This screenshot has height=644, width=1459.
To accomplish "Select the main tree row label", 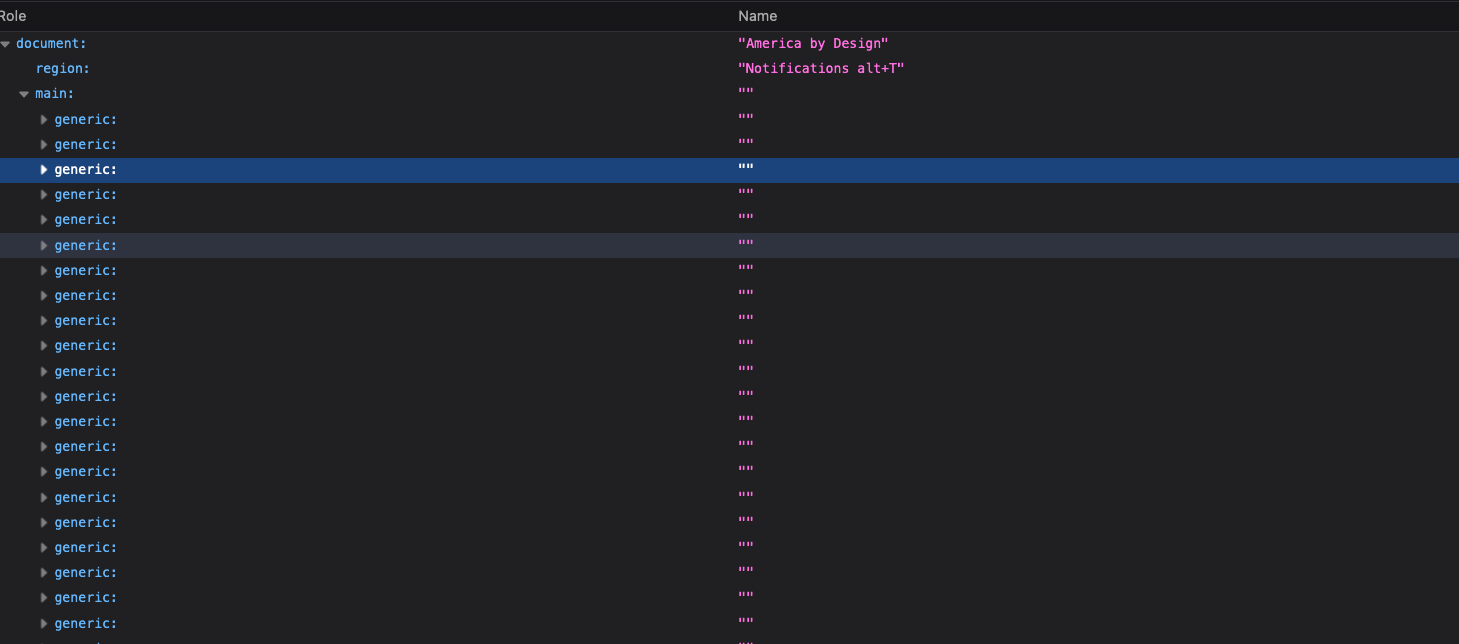I will pos(54,94).
